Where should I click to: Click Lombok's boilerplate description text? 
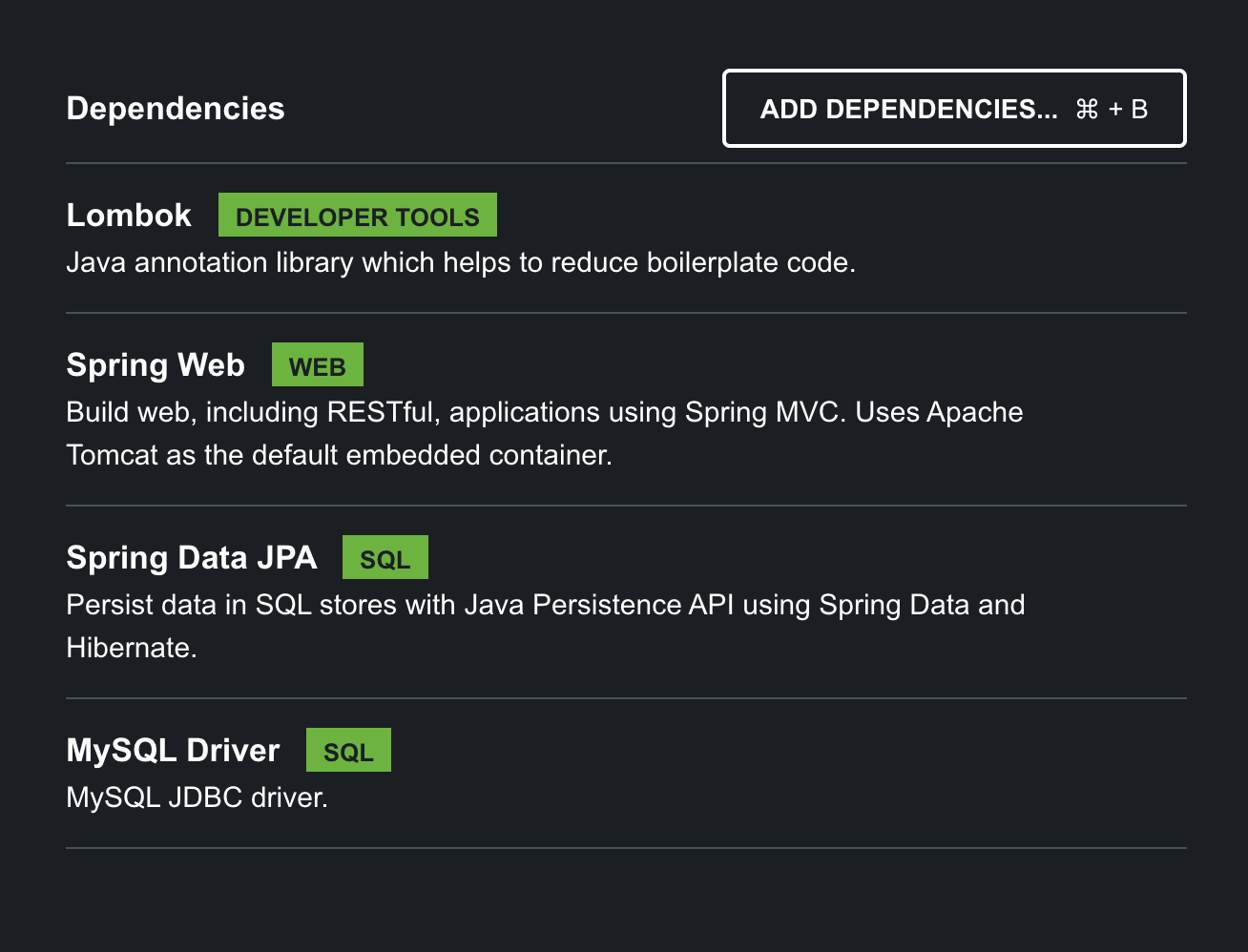pos(461,262)
